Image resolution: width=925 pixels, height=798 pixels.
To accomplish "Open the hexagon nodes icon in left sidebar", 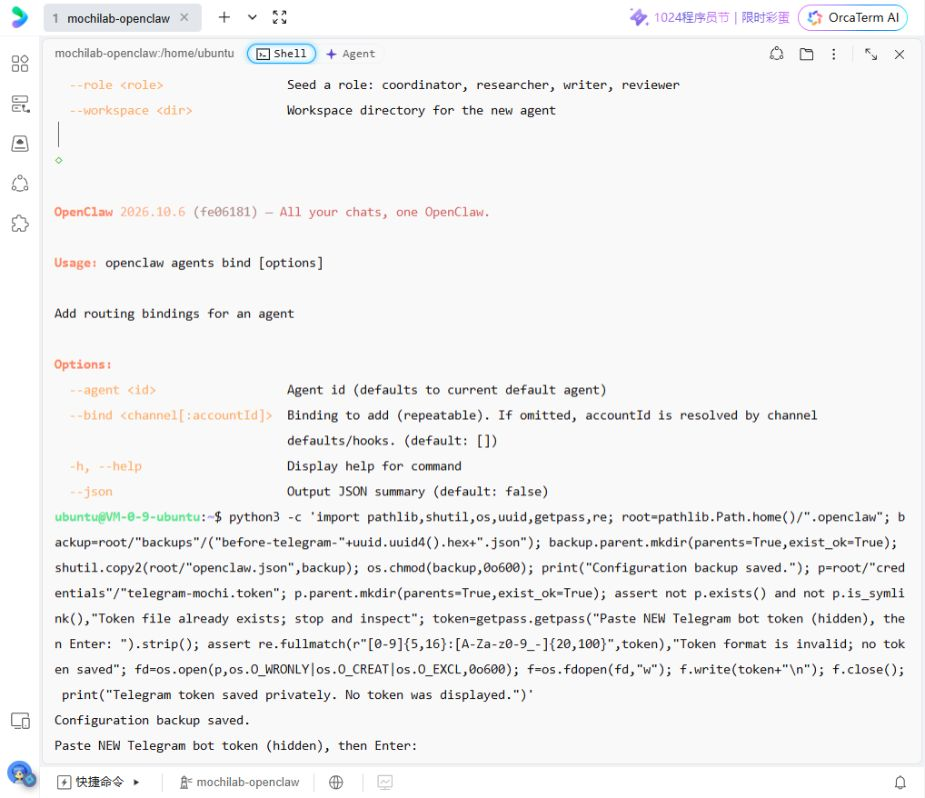I will click(20, 183).
